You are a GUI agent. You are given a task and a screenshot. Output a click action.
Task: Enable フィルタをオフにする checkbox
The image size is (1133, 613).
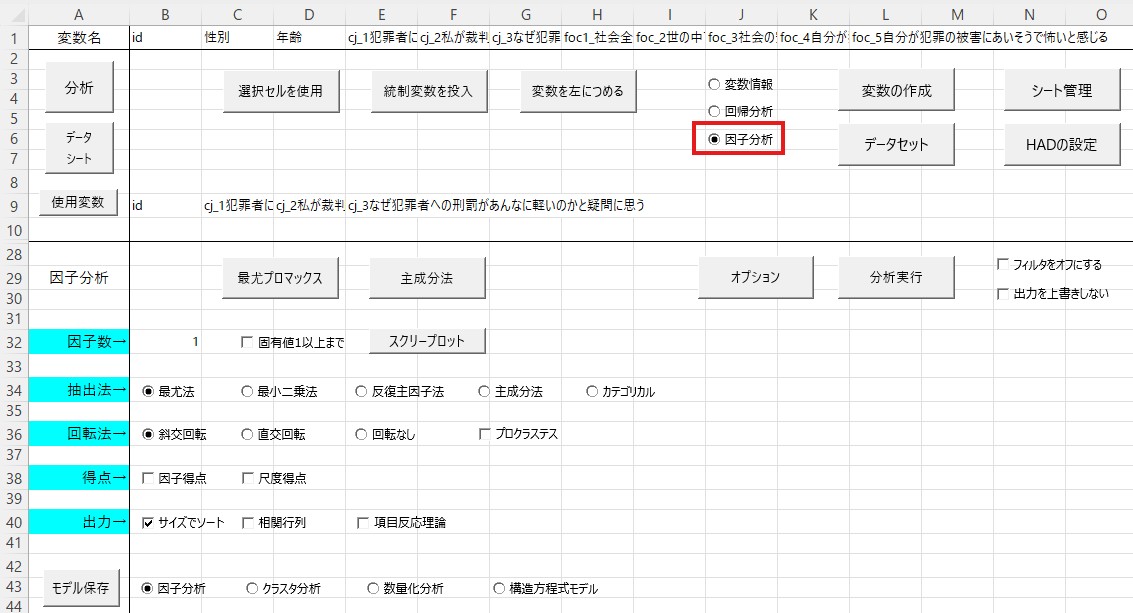pos(1003,265)
